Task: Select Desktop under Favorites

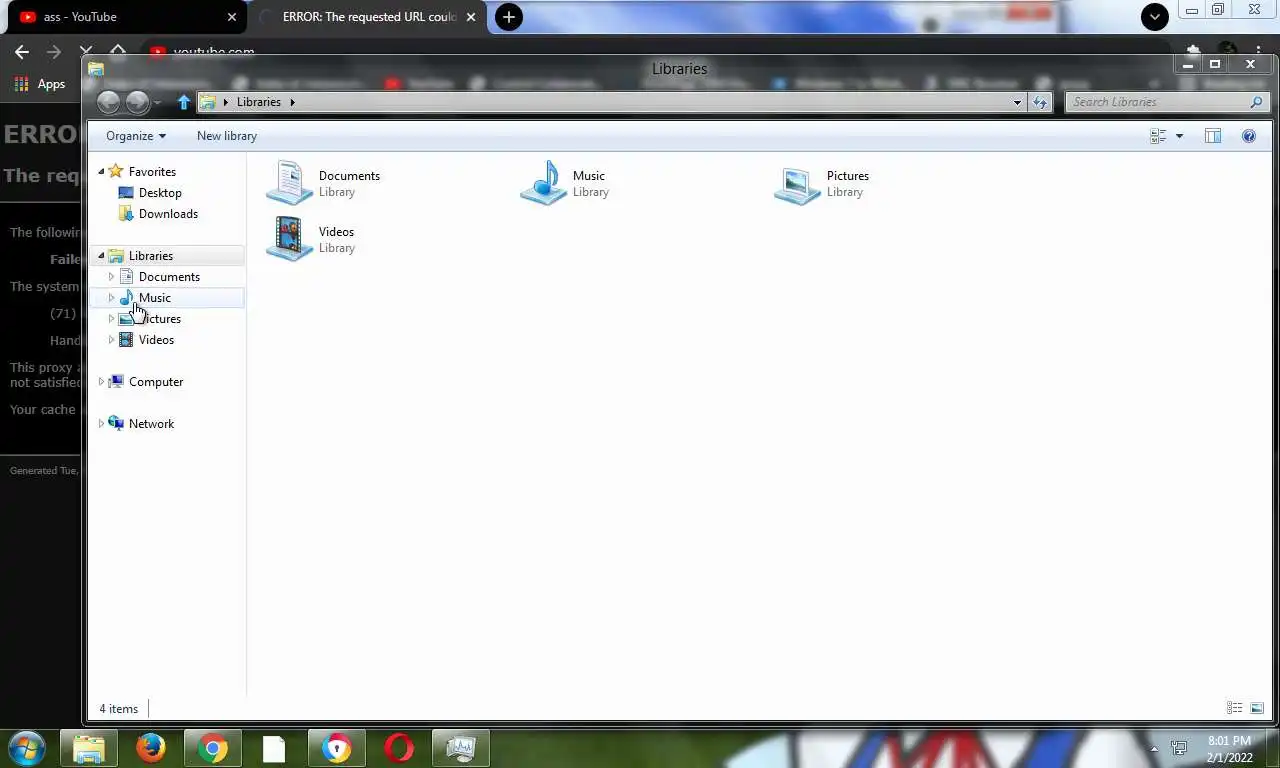Action: coord(160,193)
